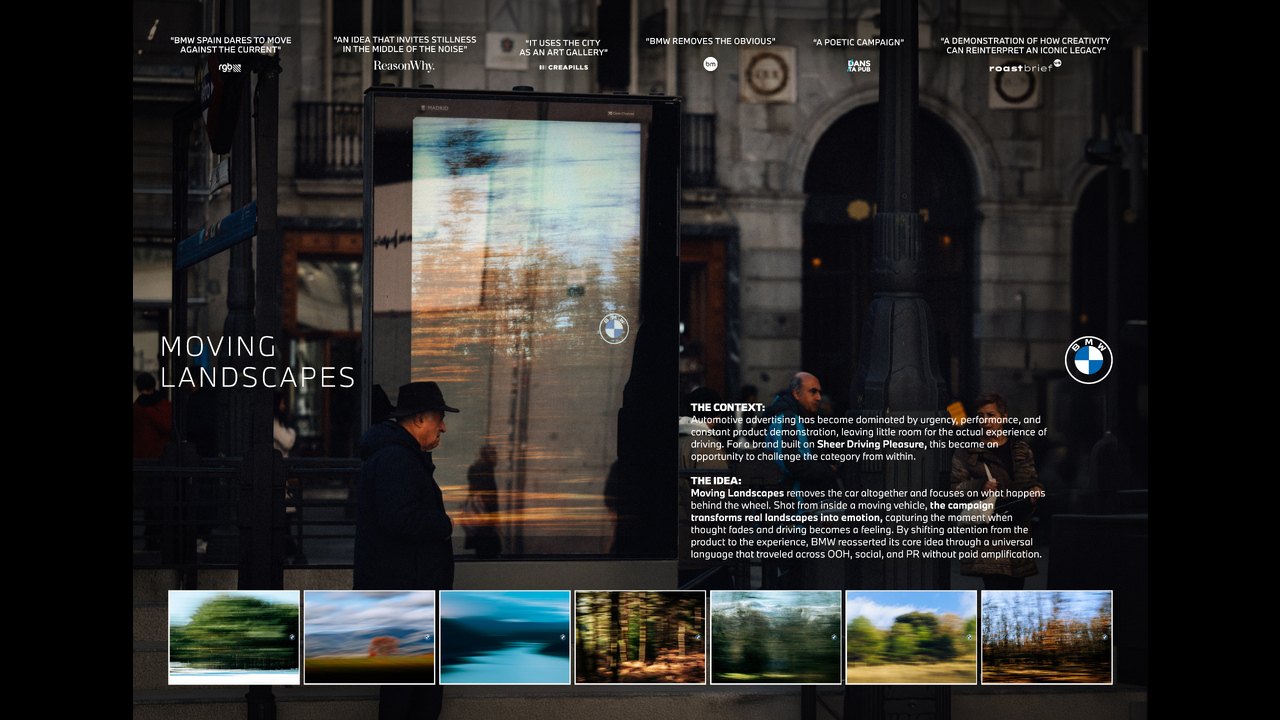Click the bm circular publication logo
1280x720 pixels.
tap(711, 64)
